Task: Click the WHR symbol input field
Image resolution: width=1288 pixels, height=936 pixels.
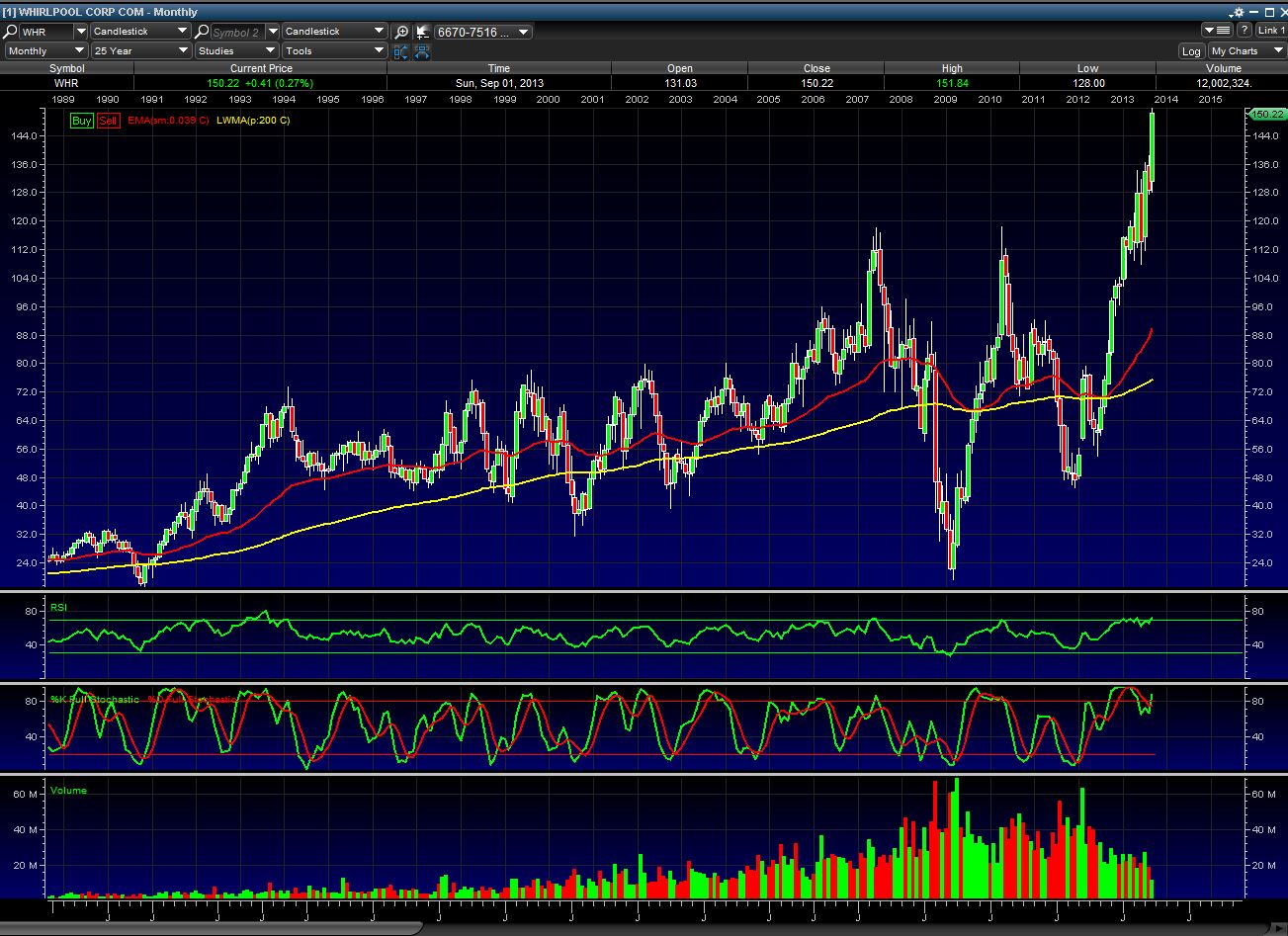Action: [45, 32]
